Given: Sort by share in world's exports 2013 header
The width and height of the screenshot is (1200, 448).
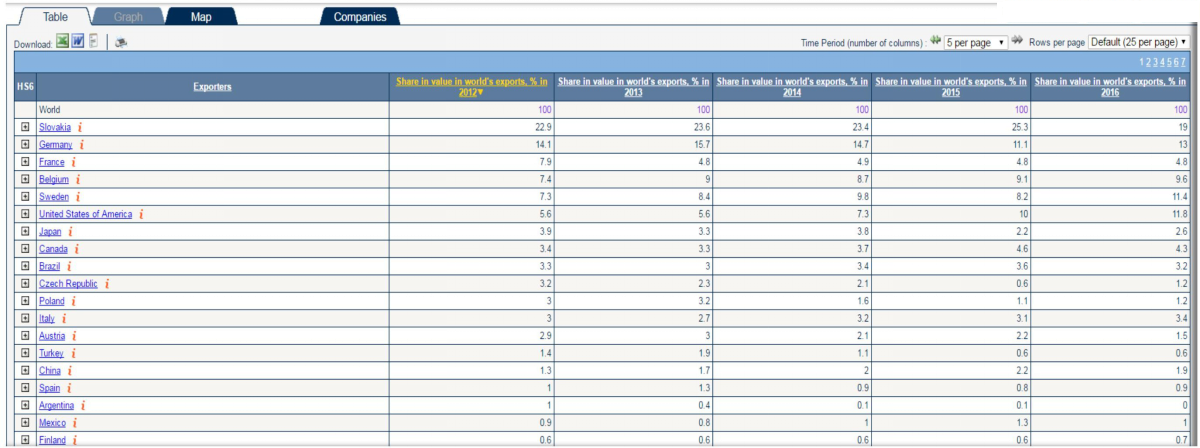Looking at the screenshot, I should [634, 87].
